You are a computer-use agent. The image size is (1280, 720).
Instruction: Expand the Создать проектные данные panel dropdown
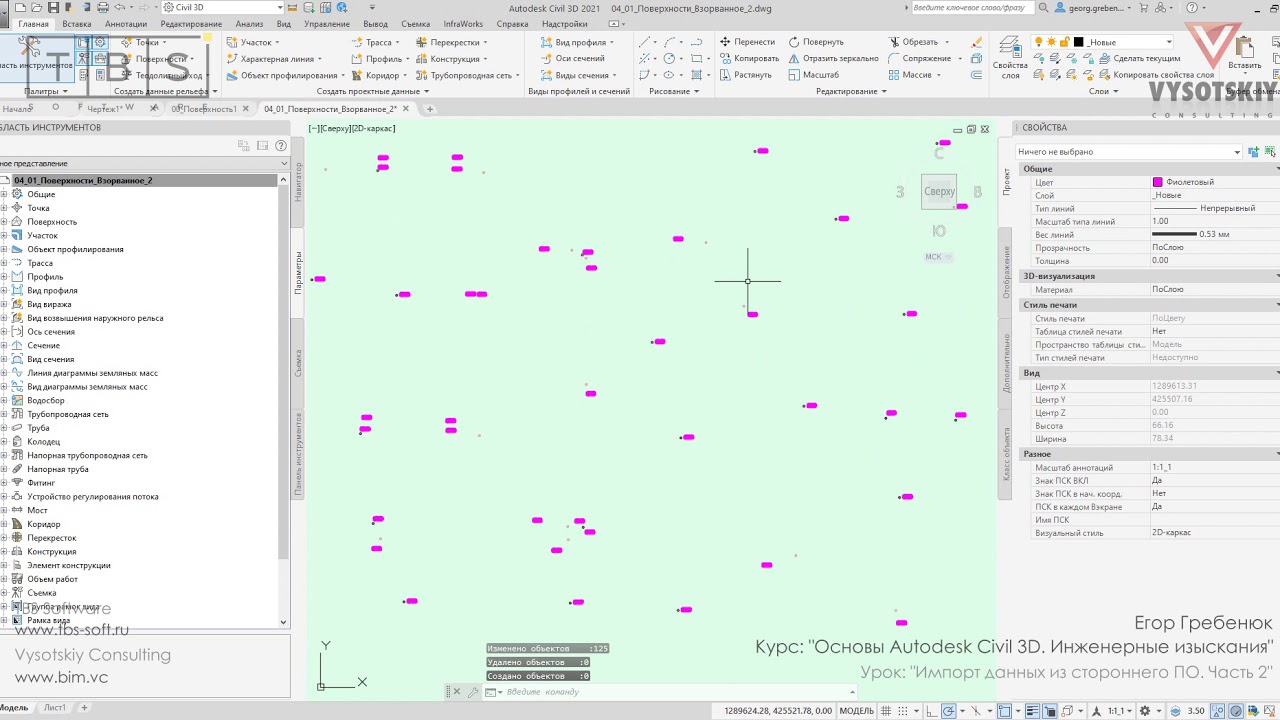(373, 91)
